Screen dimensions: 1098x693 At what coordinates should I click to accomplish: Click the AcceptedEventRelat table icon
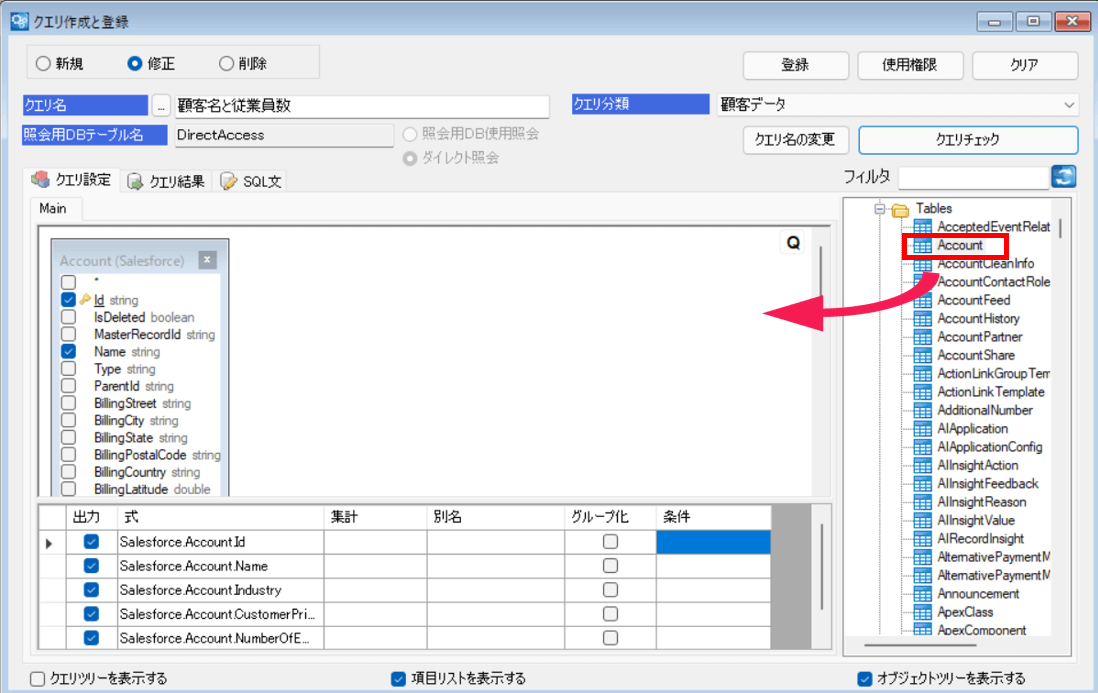[x=923, y=227]
